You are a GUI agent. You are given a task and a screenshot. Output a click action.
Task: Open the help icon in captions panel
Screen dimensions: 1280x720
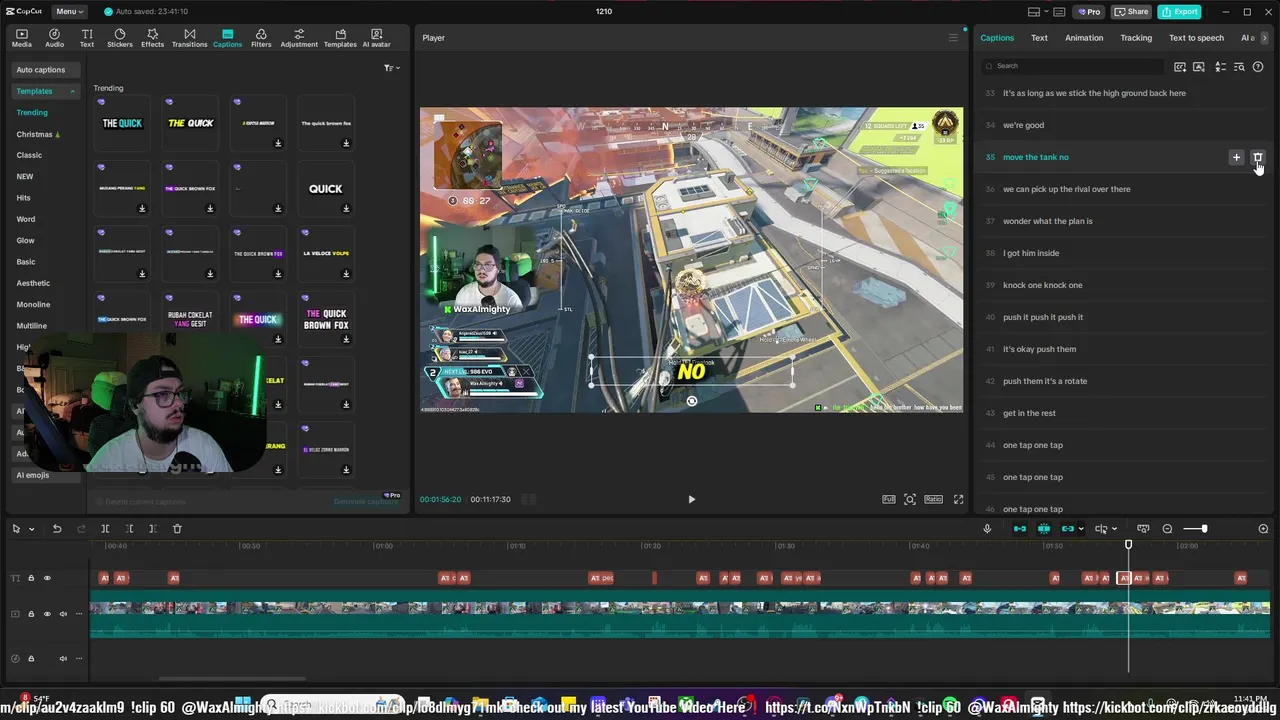pos(1258,67)
